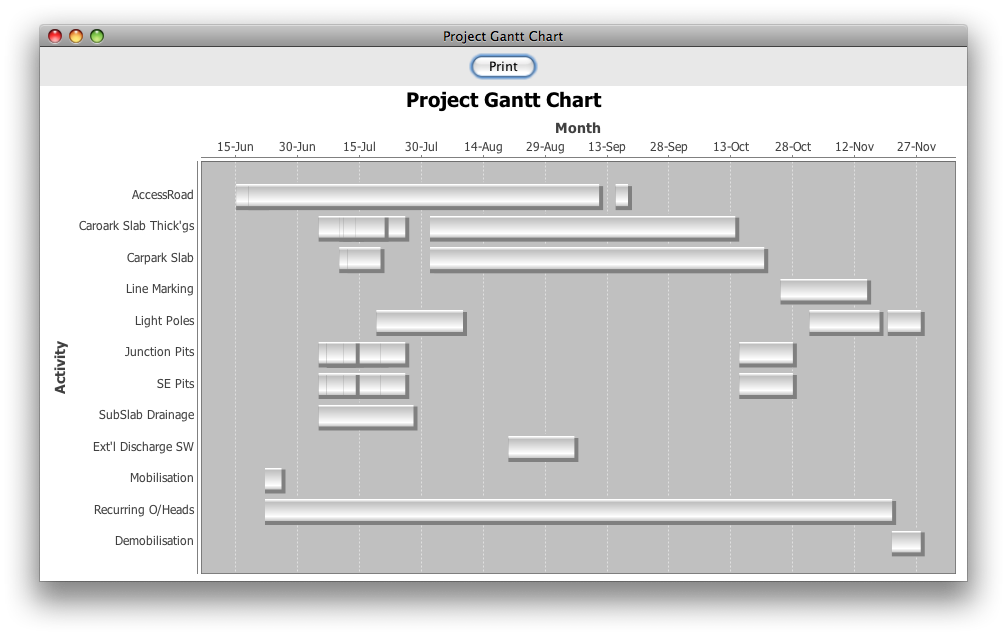Select the Ext'l Discharge SW task bar
1007x636 pixels.
[543, 448]
